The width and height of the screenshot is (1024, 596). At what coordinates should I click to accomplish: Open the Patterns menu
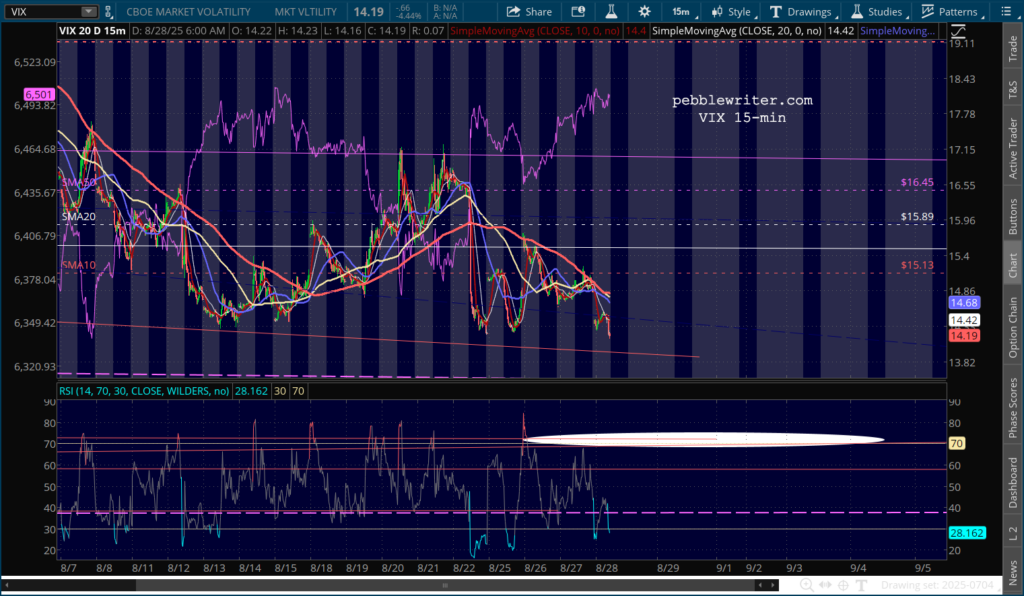click(951, 12)
